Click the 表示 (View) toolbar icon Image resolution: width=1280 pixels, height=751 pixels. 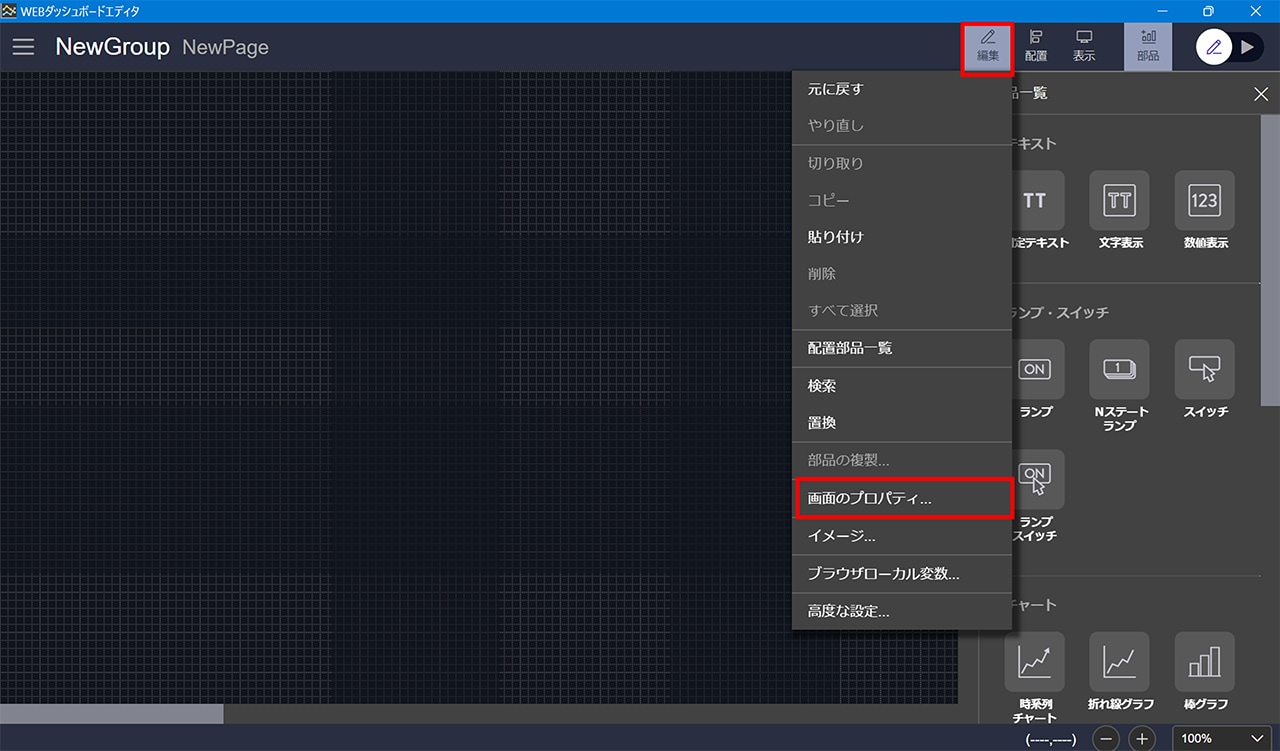coord(1084,46)
